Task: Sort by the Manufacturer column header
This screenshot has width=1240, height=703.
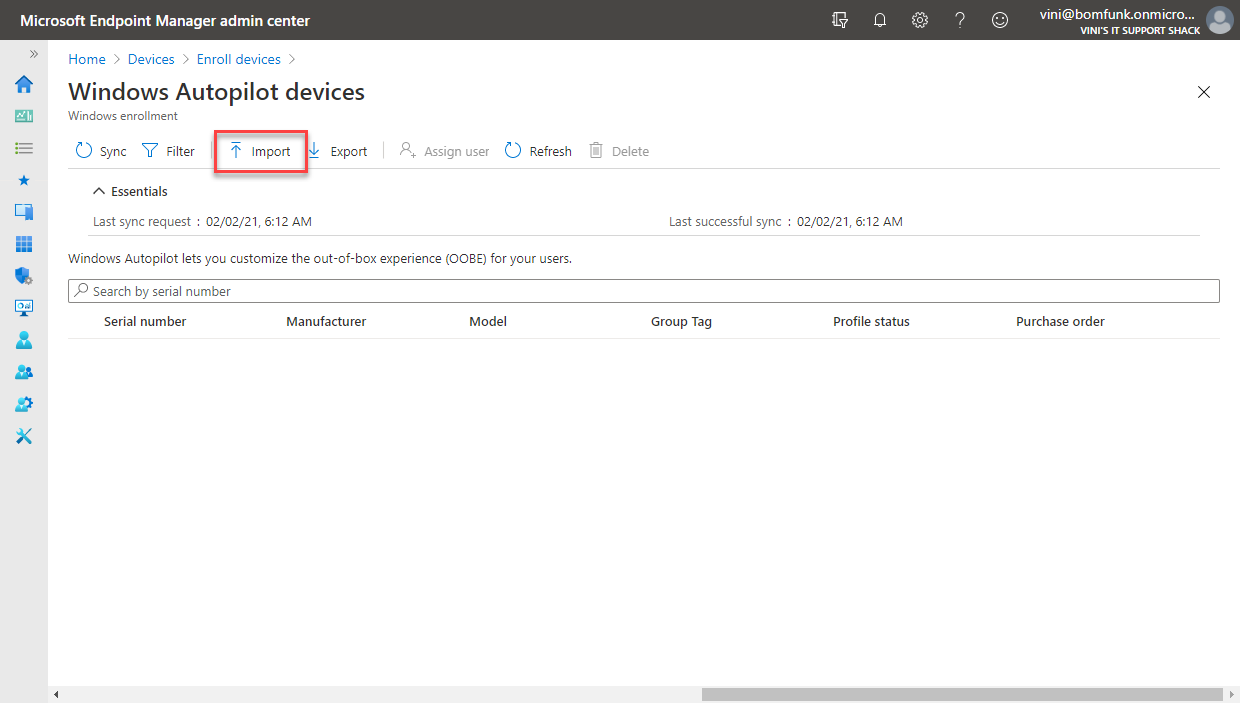Action: (326, 321)
